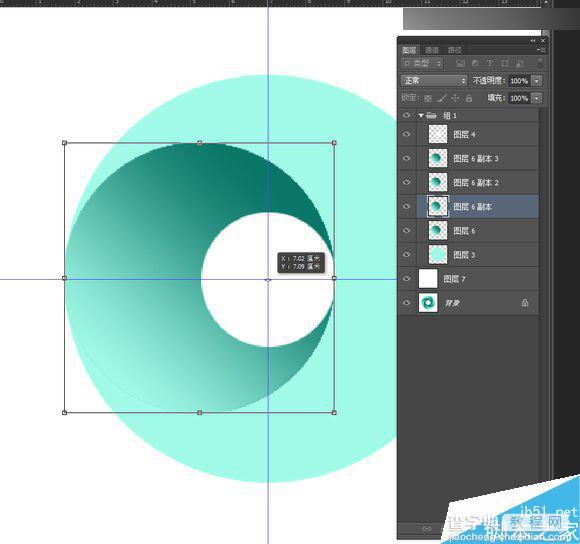Image resolution: width=580 pixels, height=544 pixels.
Task: Lock all padlock icon
Action: 468,98
